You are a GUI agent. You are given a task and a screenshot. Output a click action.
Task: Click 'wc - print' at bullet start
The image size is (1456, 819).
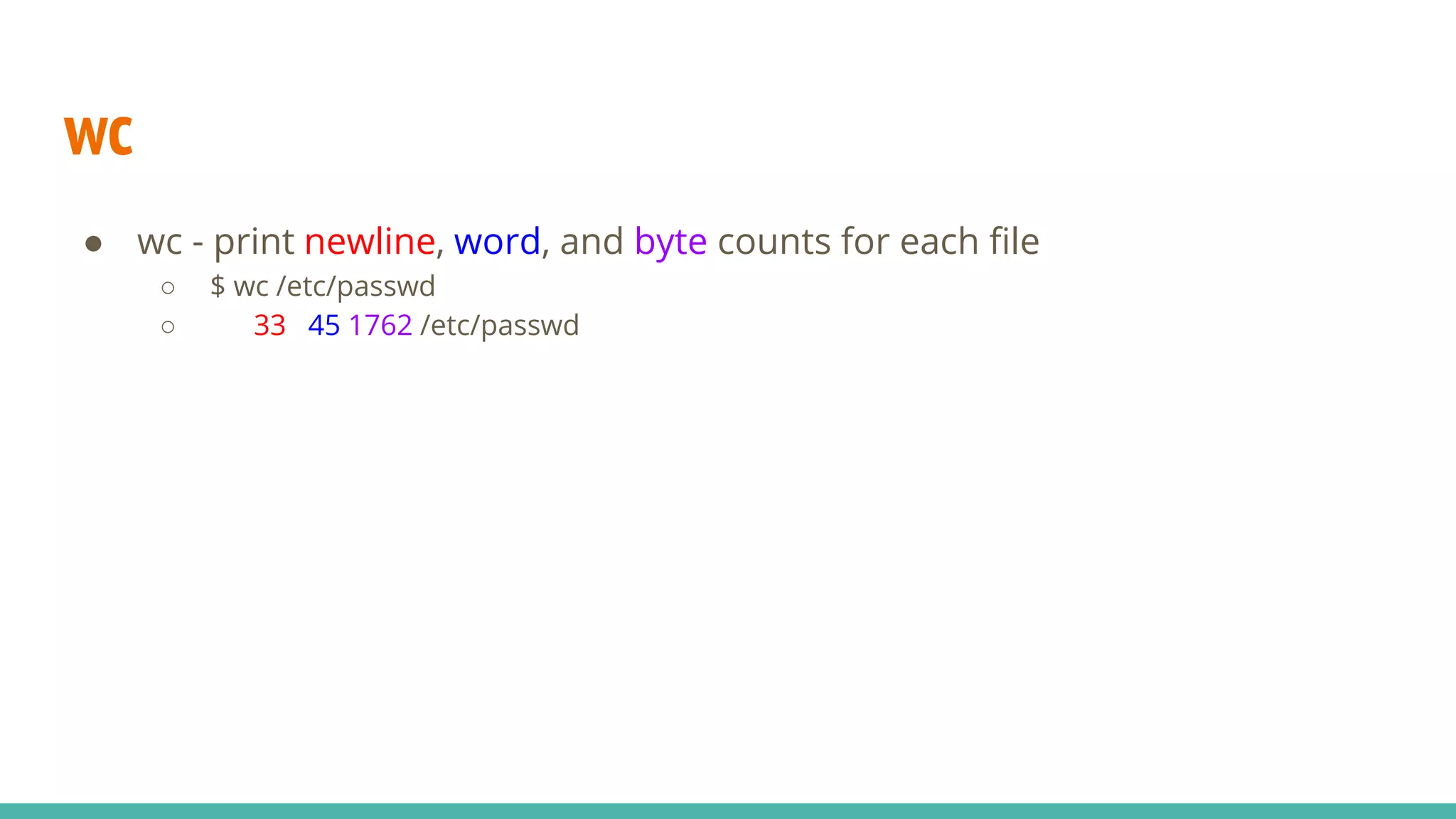pos(215,243)
